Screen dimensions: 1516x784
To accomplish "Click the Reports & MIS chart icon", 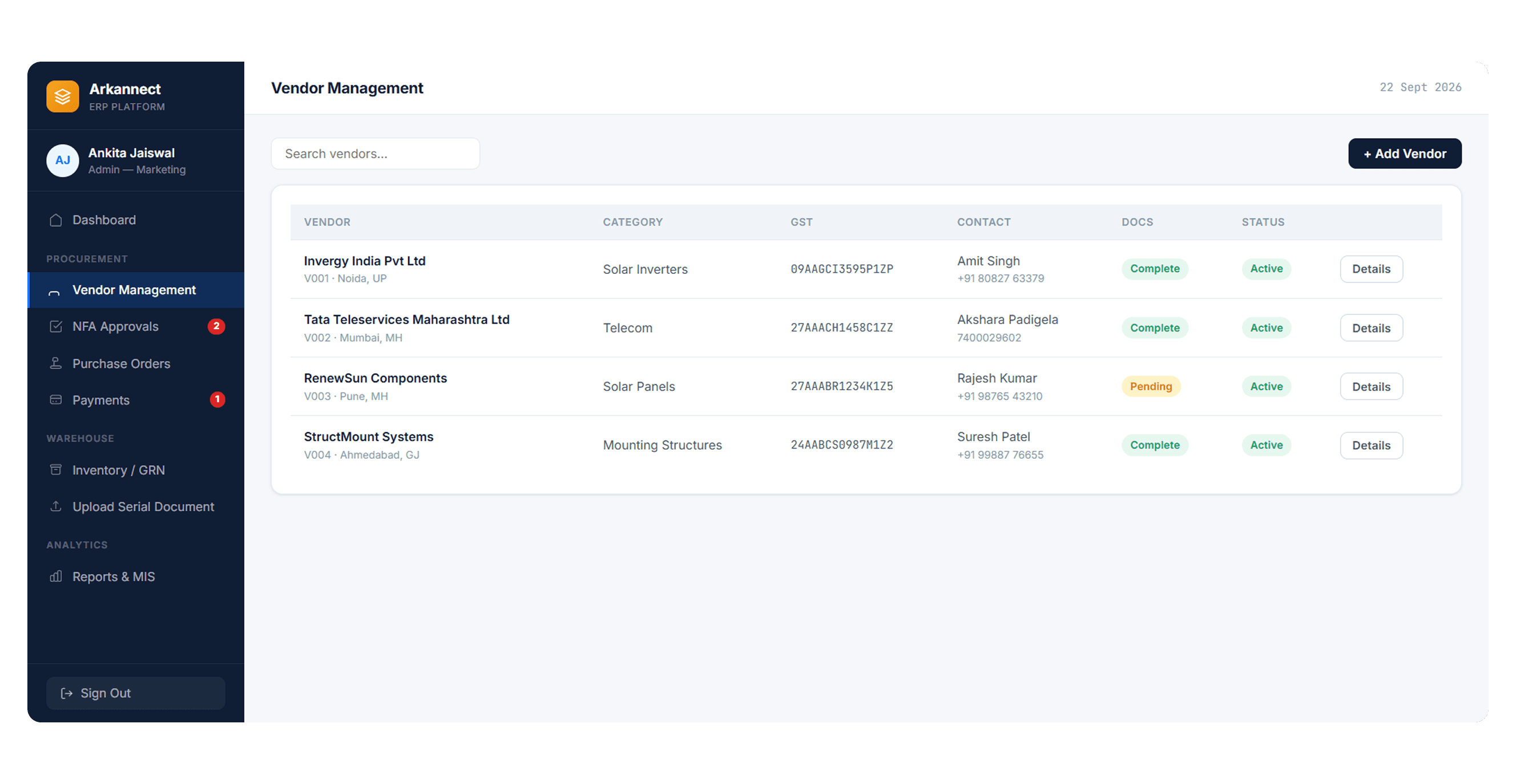I will [56, 576].
